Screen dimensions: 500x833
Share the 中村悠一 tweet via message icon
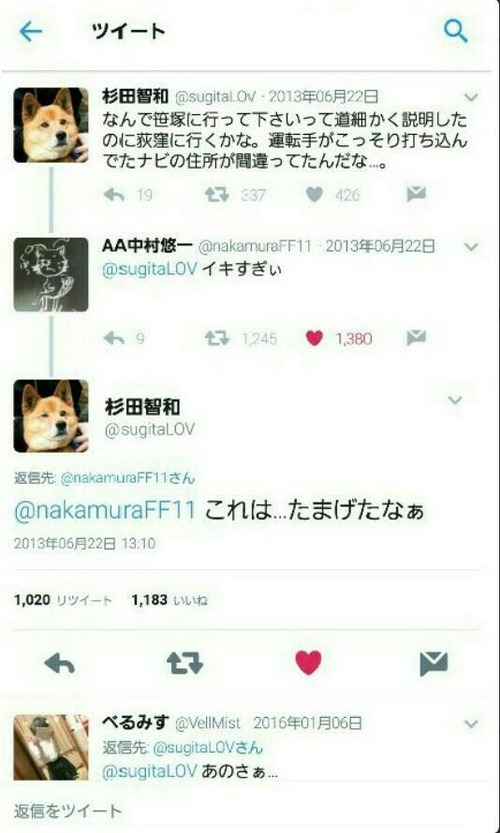click(416, 338)
